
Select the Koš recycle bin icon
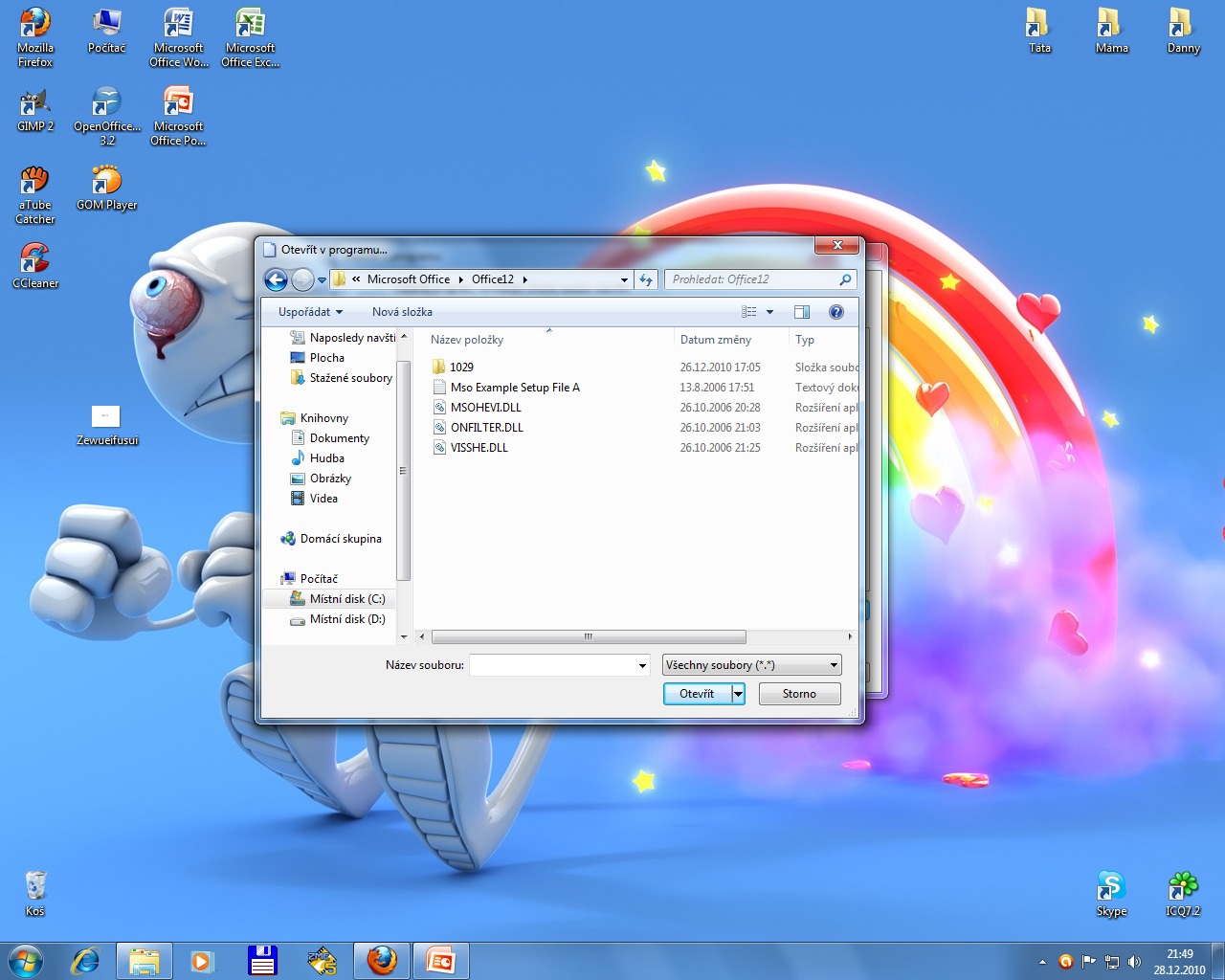(35, 893)
